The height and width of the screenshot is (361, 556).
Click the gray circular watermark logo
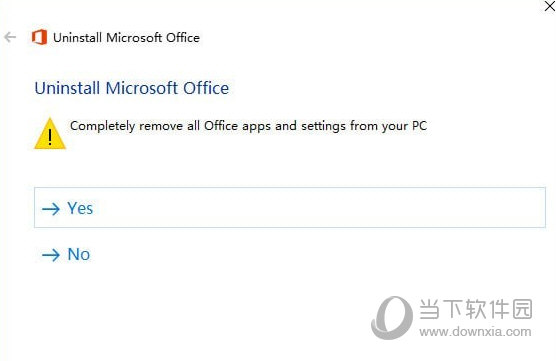(392, 317)
